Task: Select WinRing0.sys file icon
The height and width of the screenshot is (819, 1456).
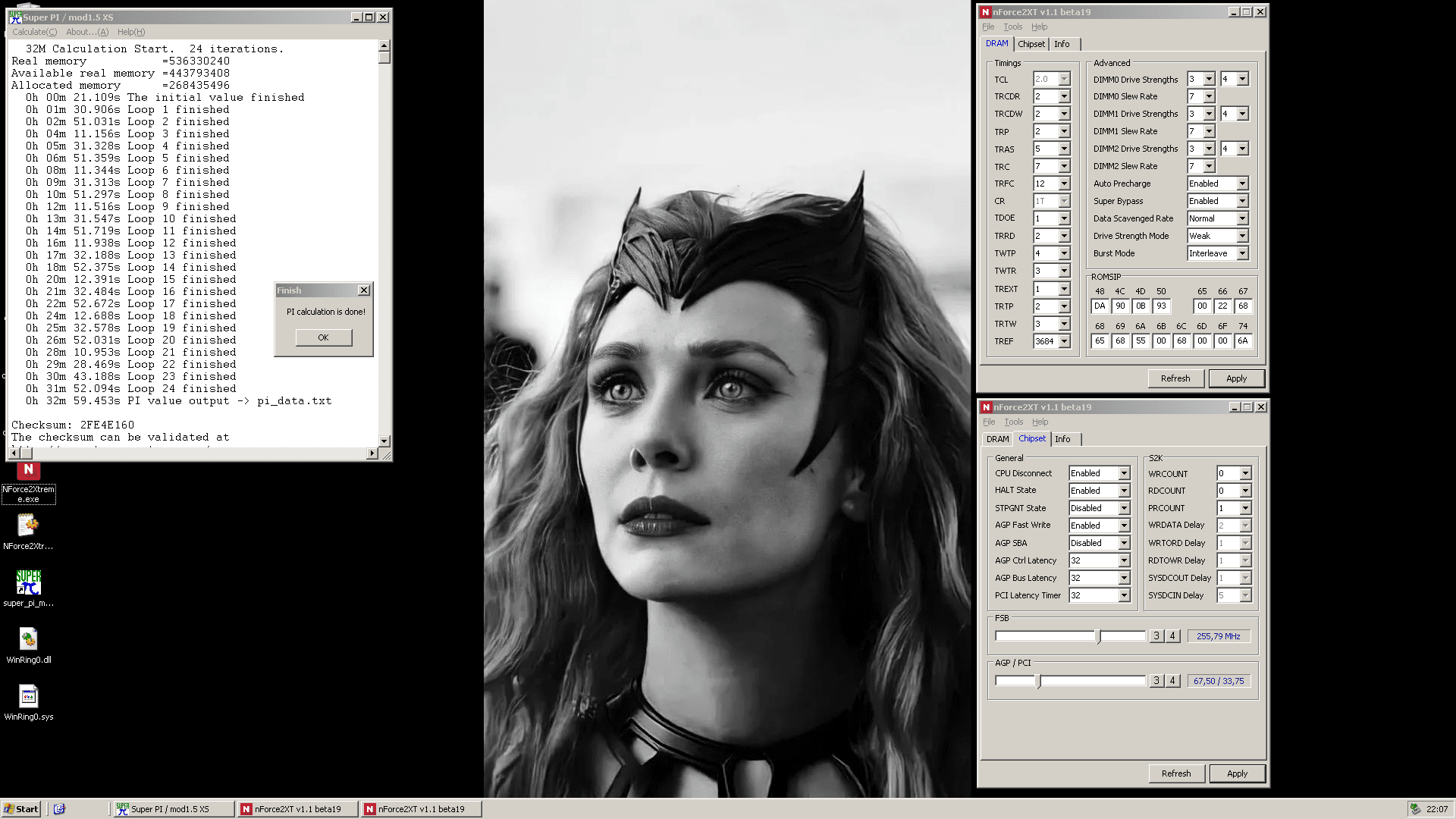Action: 29,696
